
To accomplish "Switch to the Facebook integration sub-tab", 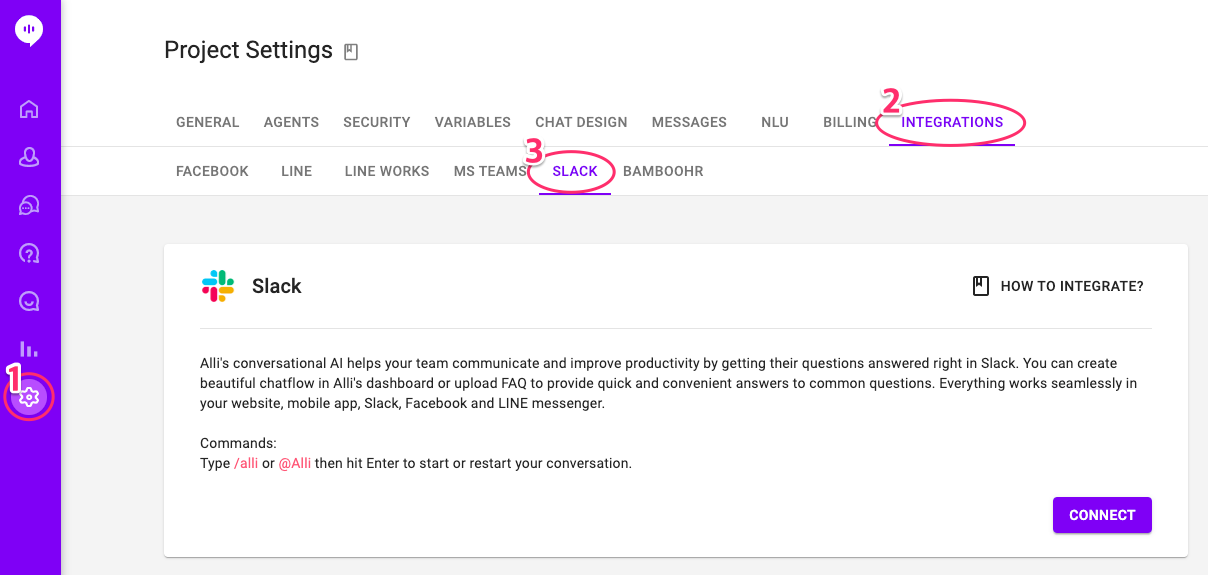I will (212, 171).
